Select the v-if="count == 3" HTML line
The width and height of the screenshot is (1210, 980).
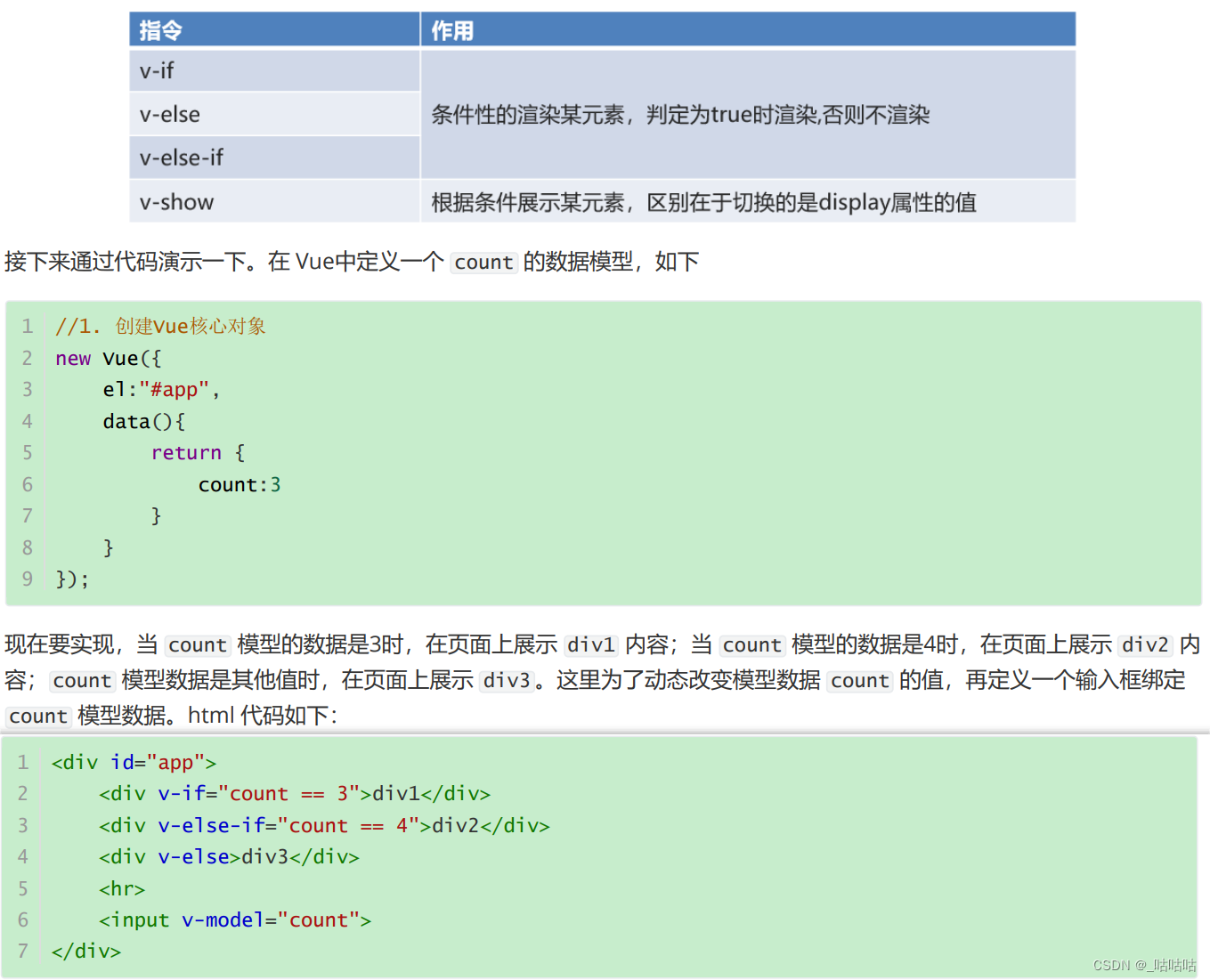294,793
